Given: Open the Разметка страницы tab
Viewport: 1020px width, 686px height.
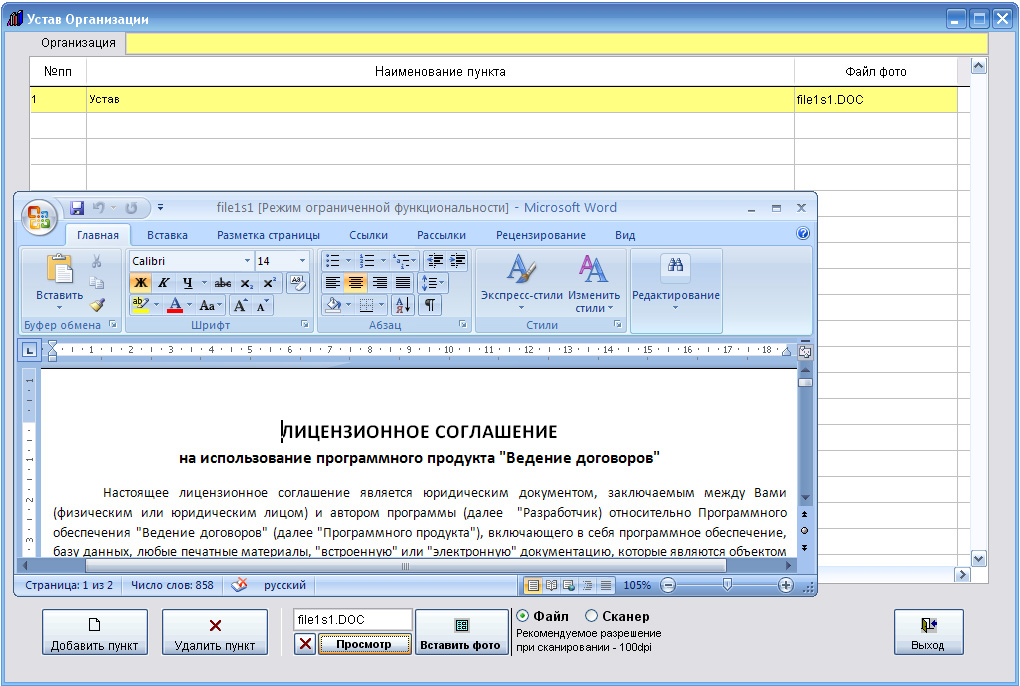Looking at the screenshot, I should tap(268, 235).
